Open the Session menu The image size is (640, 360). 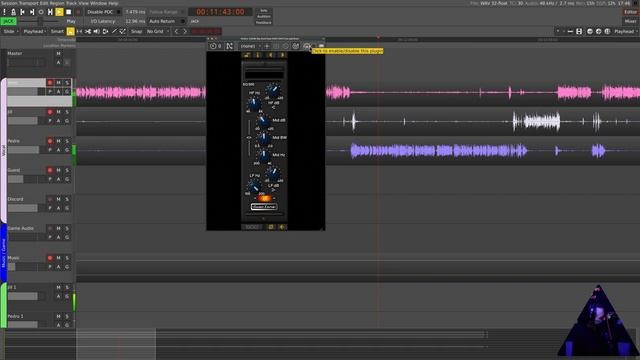point(9,3)
